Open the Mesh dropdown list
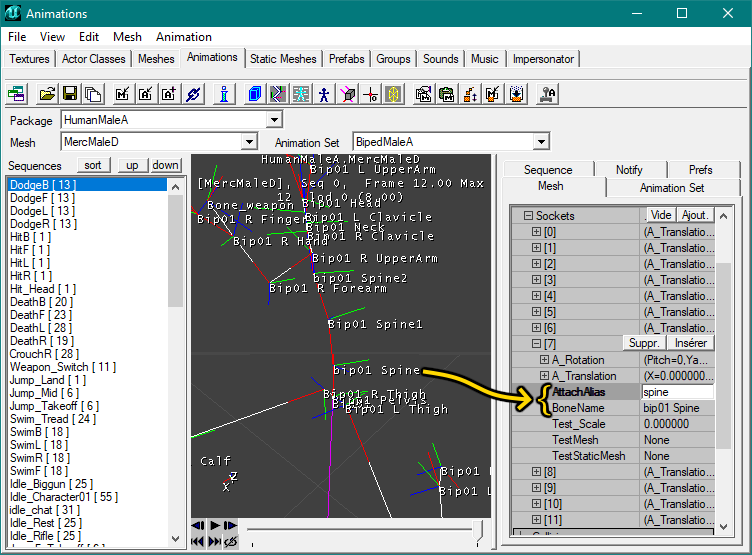The width and height of the screenshot is (752, 555). click(249, 142)
